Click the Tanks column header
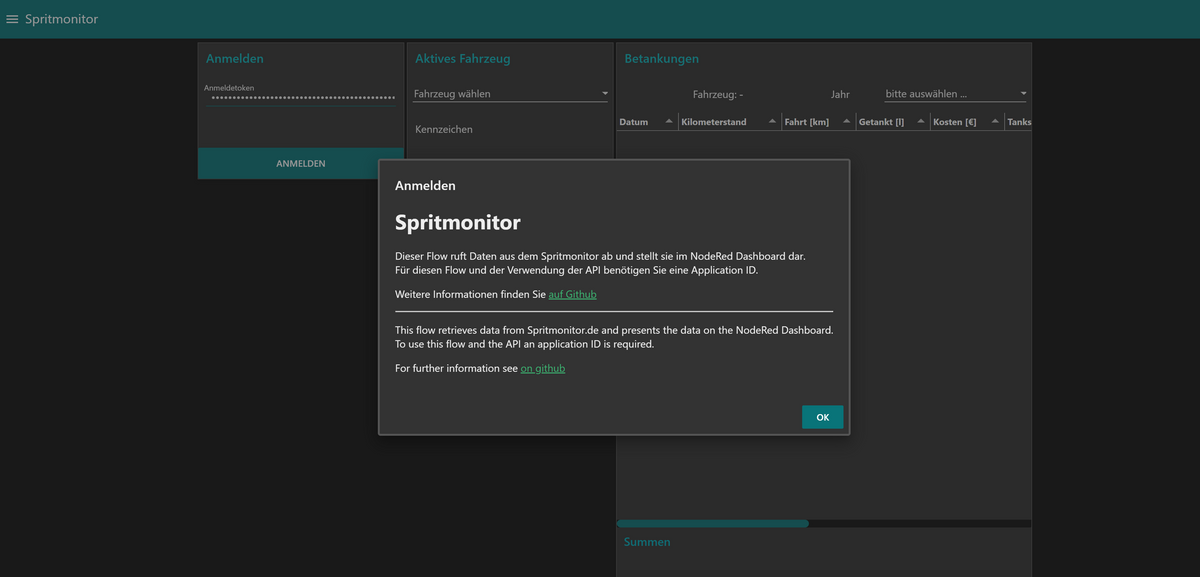 pos(1019,122)
